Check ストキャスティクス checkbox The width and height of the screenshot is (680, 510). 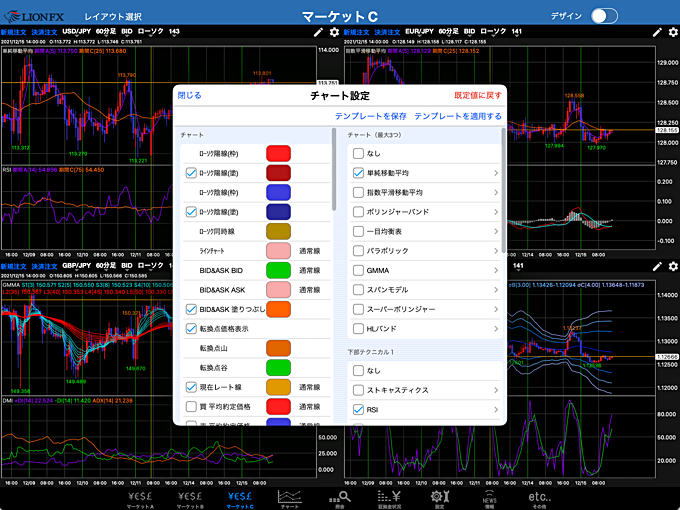358,390
